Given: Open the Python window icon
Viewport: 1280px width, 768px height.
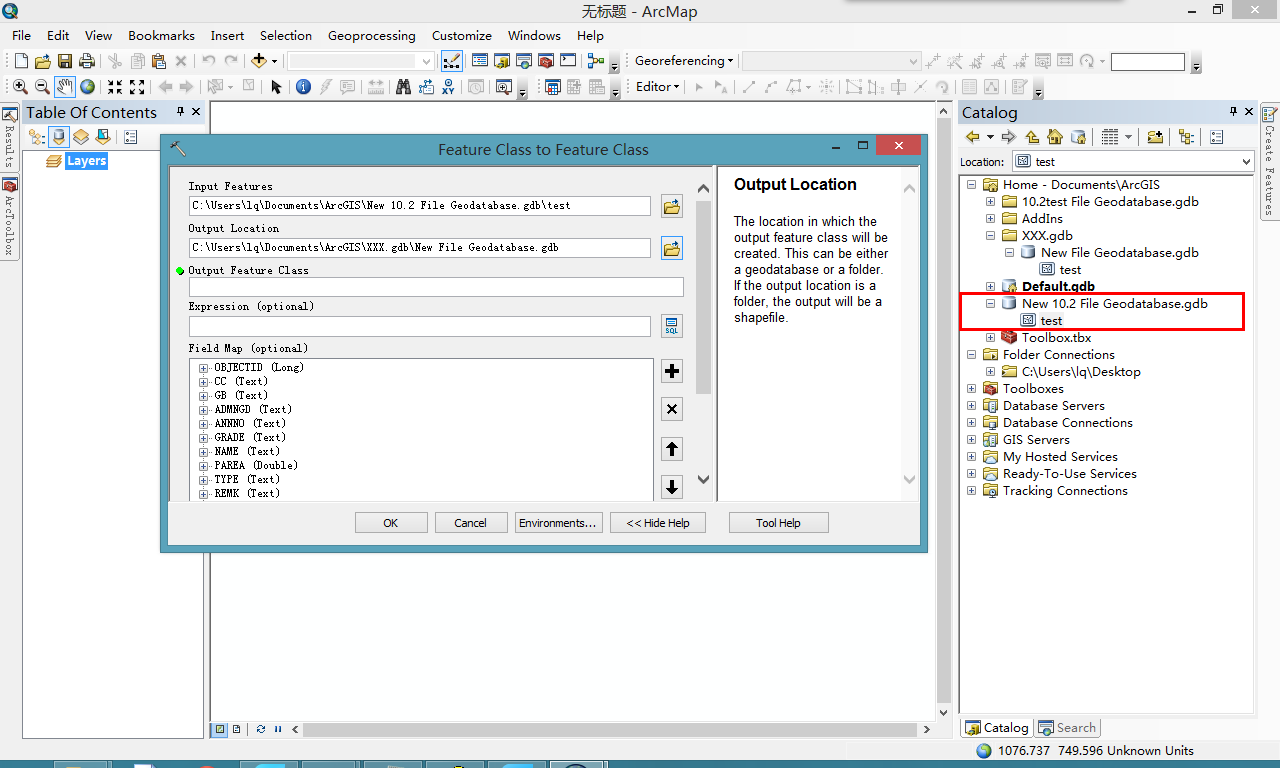Looking at the screenshot, I should [x=568, y=61].
